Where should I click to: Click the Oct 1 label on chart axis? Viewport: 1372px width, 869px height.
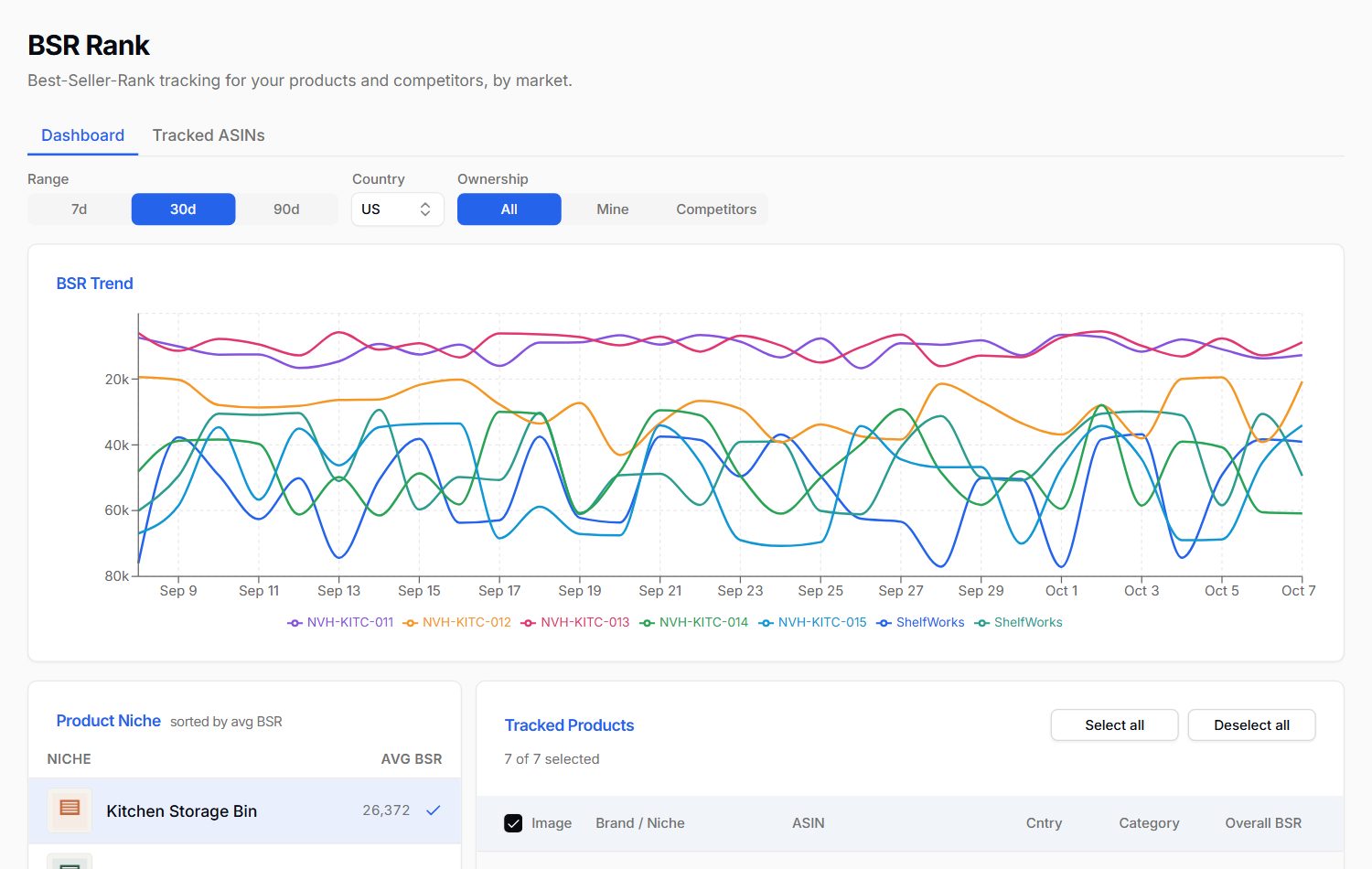[1061, 591]
